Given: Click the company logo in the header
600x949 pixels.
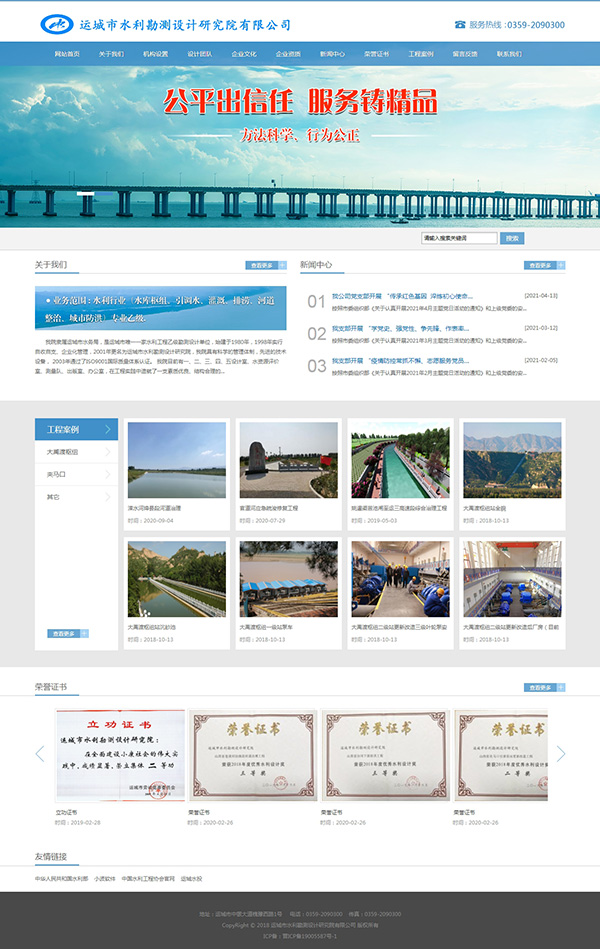Looking at the screenshot, I should (x=56, y=24).
